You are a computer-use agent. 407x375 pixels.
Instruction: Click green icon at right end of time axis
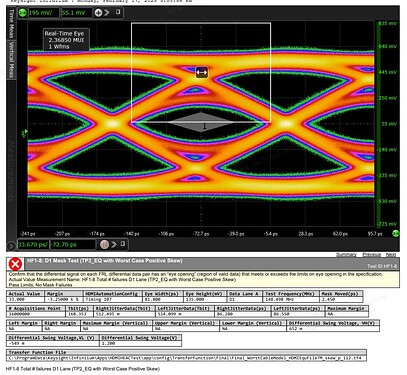[x=395, y=233]
